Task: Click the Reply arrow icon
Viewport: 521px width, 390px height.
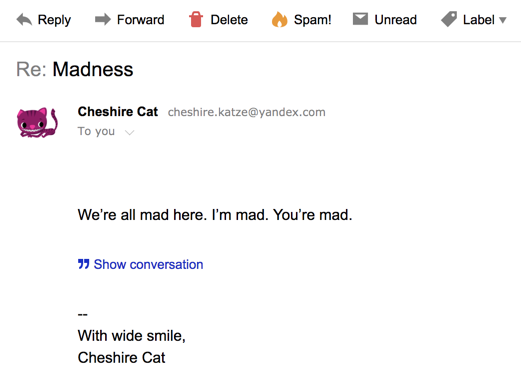Action: point(24,20)
